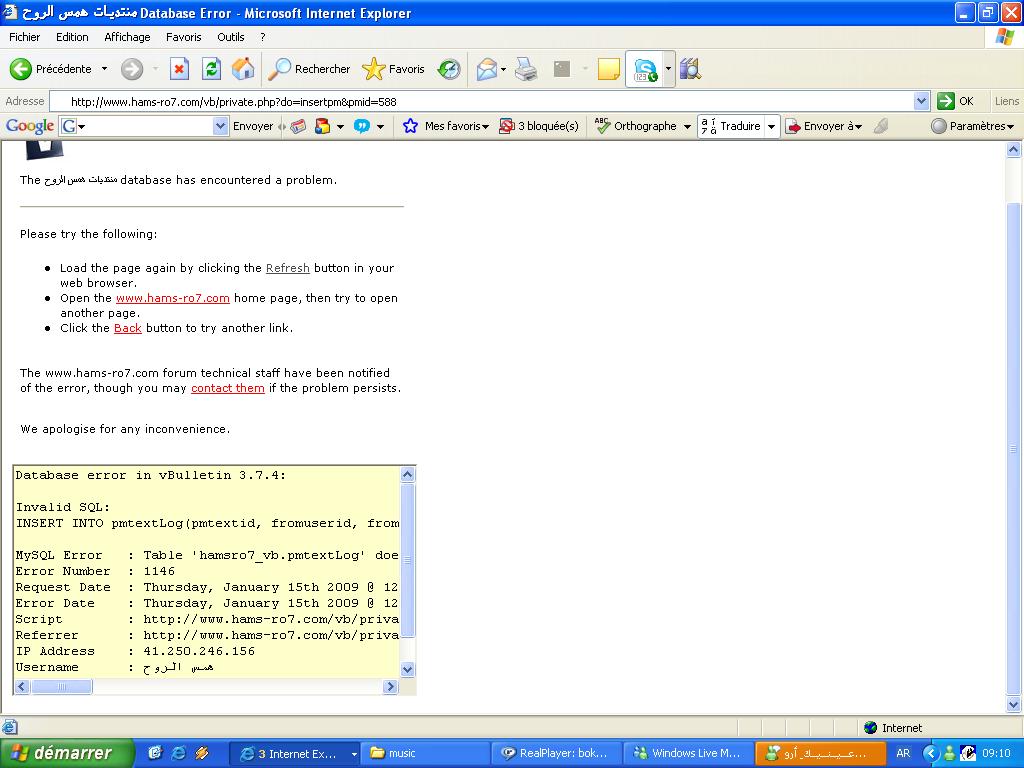
Task: Click the www.hams-ro7.com home page link
Action: point(172,298)
